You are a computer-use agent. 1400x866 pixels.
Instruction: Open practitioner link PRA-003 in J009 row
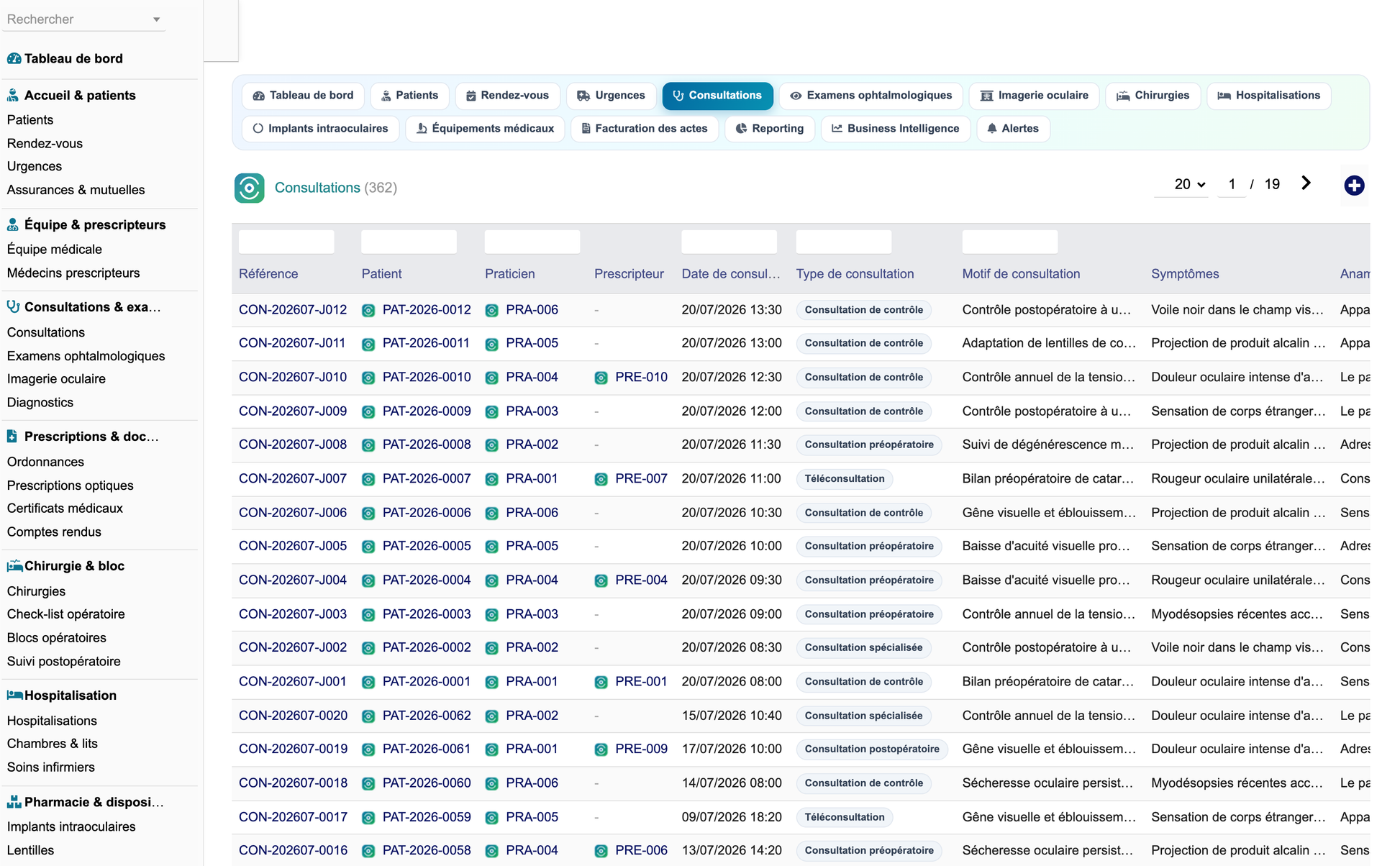[x=532, y=411]
